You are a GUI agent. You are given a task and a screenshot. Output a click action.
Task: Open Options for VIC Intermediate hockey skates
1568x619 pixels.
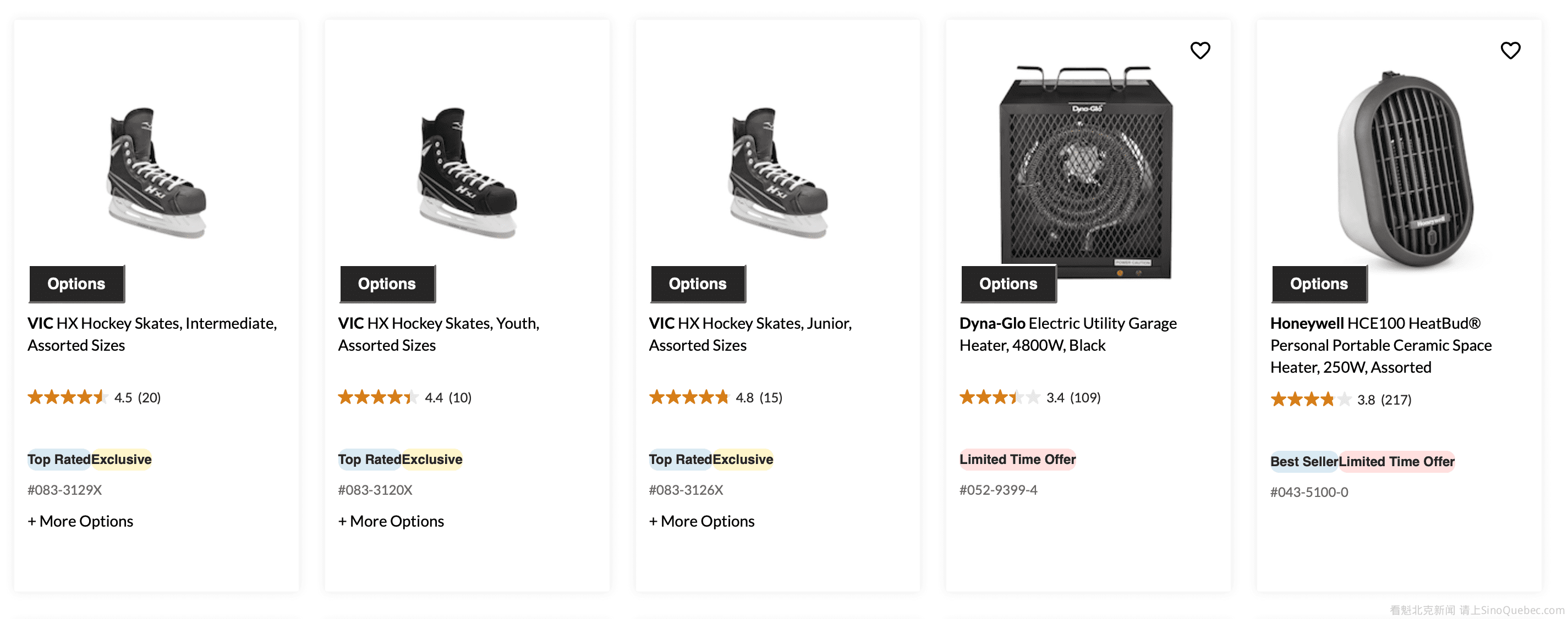click(76, 284)
